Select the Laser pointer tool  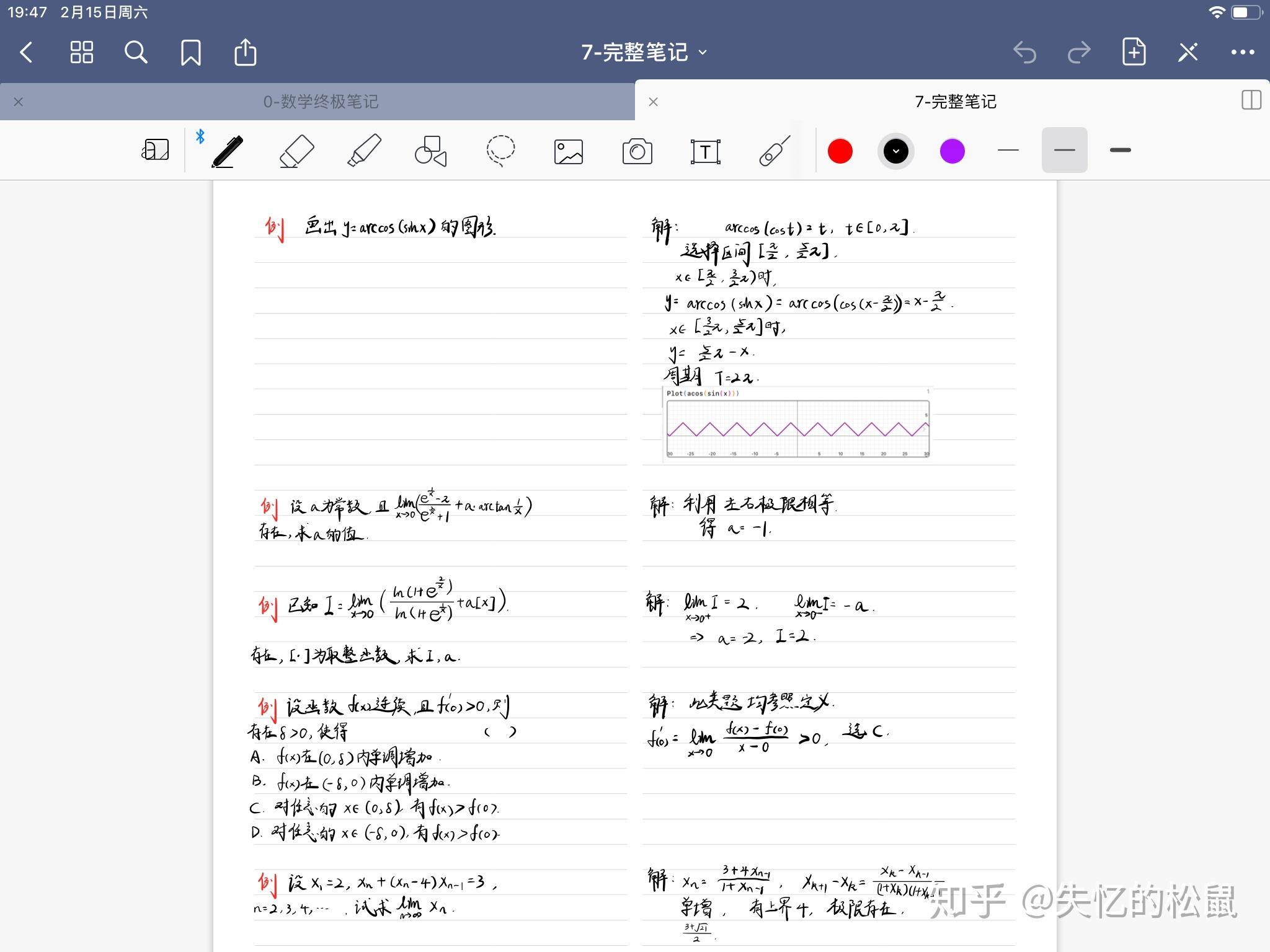pyautogui.click(x=775, y=151)
